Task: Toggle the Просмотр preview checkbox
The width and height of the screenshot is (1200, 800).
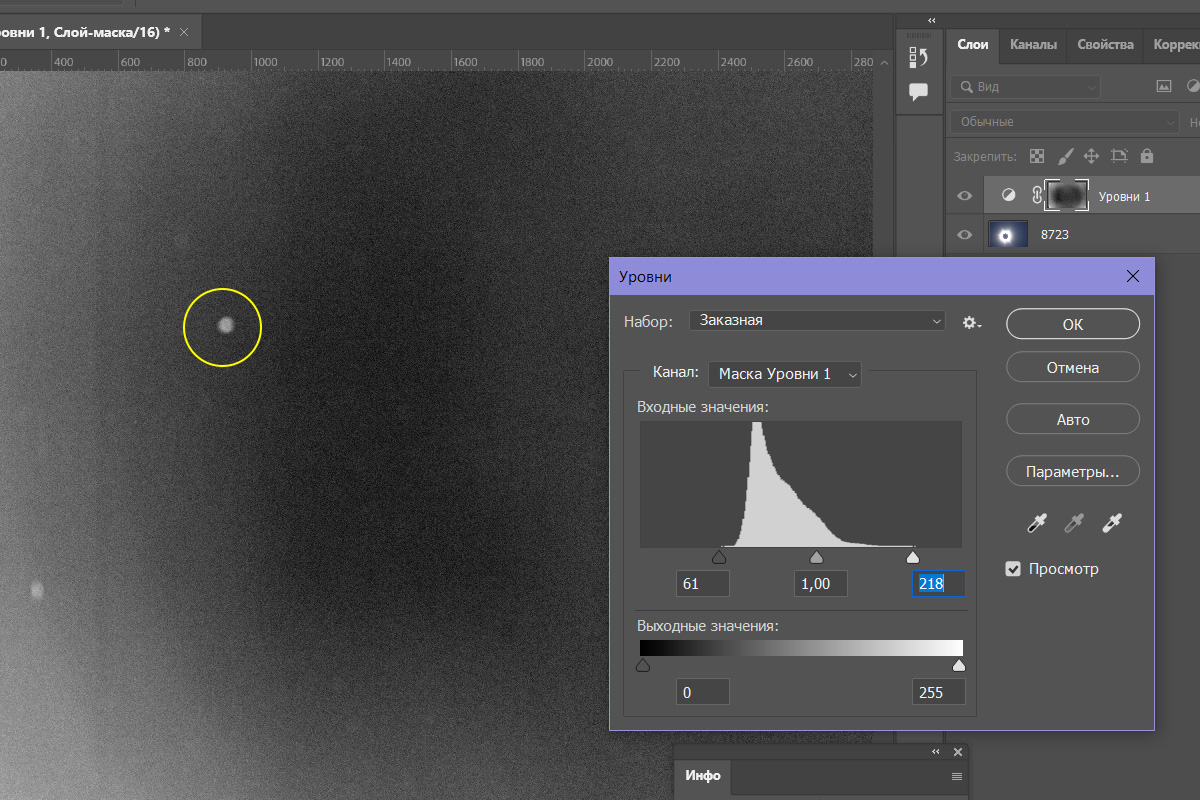Action: coord(1014,569)
